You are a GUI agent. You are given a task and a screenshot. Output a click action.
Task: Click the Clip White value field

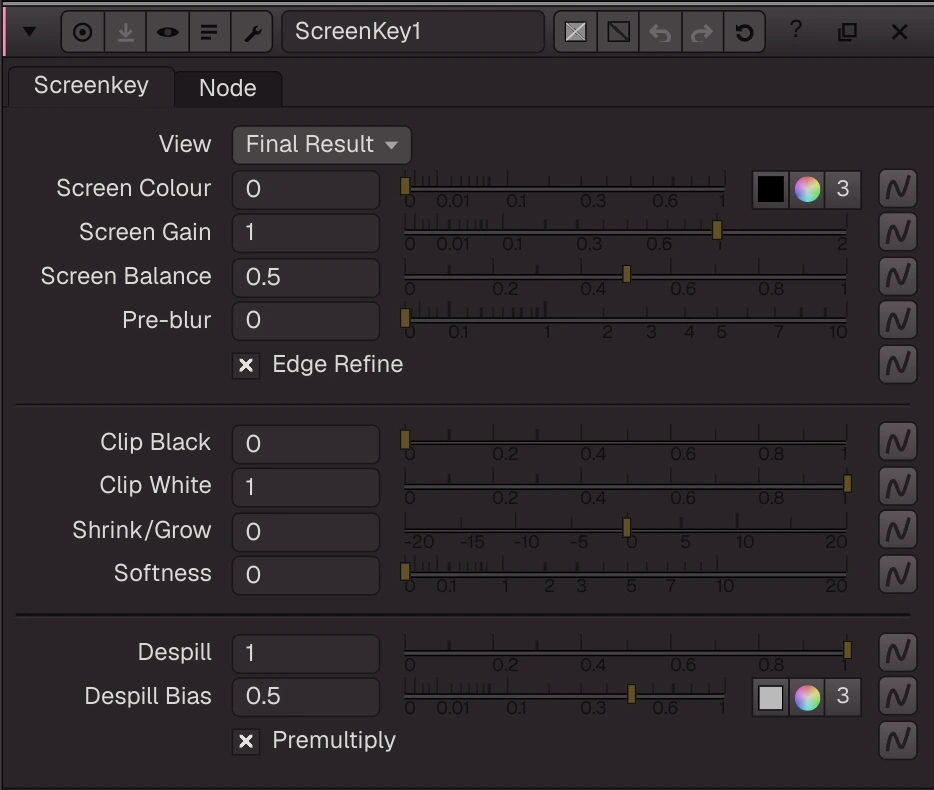pyautogui.click(x=306, y=487)
